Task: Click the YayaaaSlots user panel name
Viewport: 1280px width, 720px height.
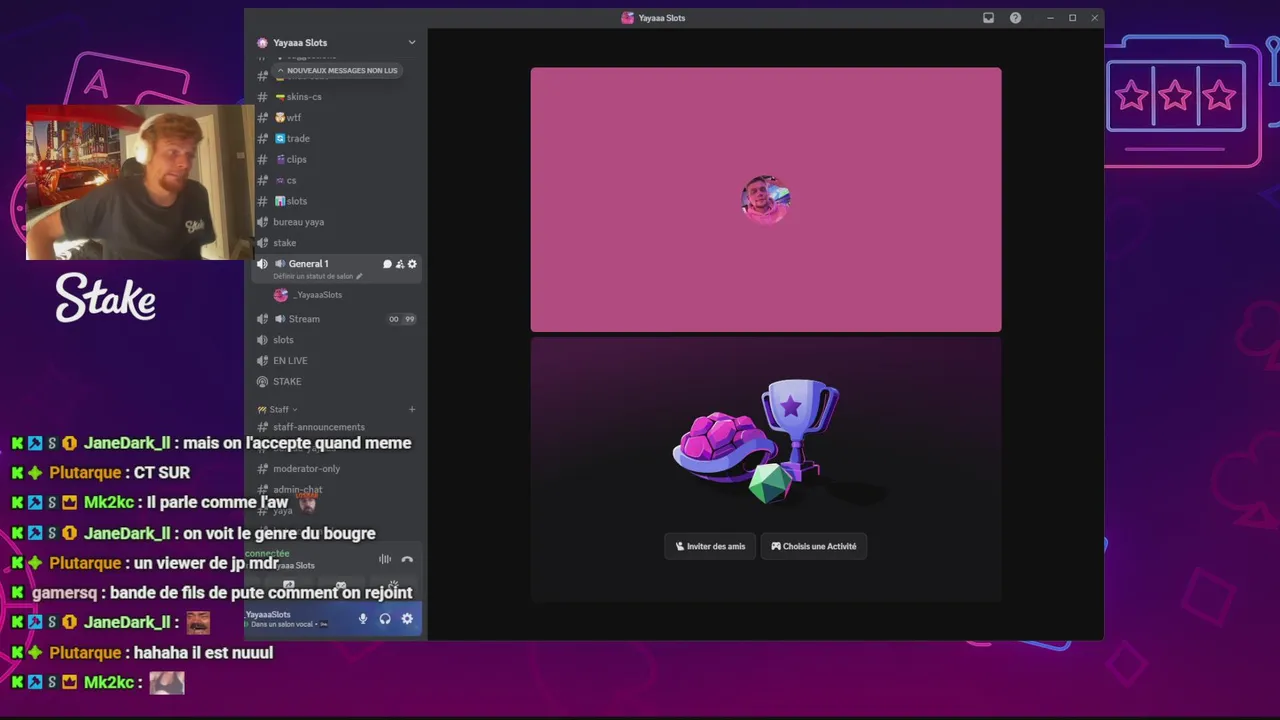Action: (268, 615)
